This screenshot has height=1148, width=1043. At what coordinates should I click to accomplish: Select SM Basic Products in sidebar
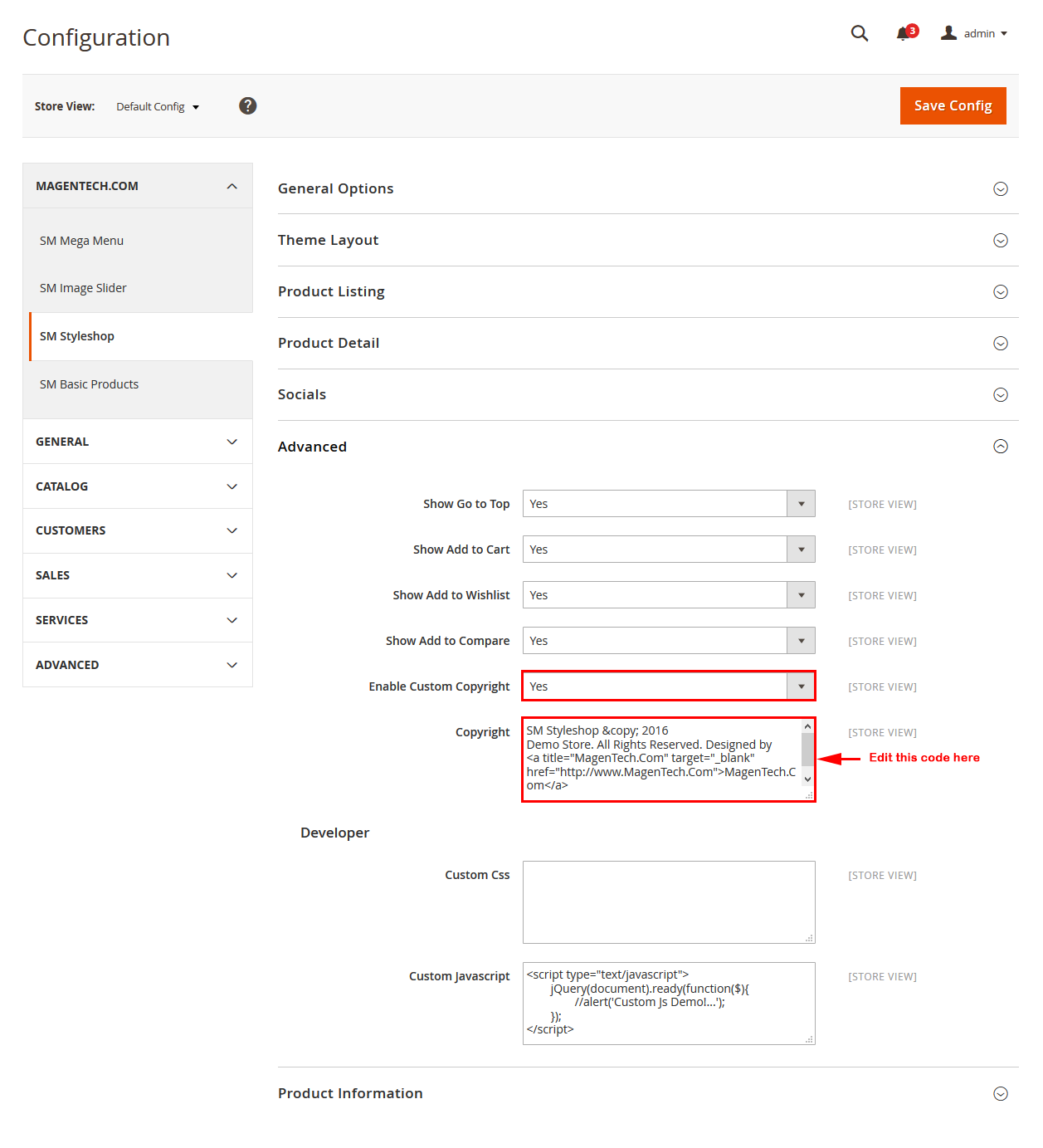pos(89,384)
